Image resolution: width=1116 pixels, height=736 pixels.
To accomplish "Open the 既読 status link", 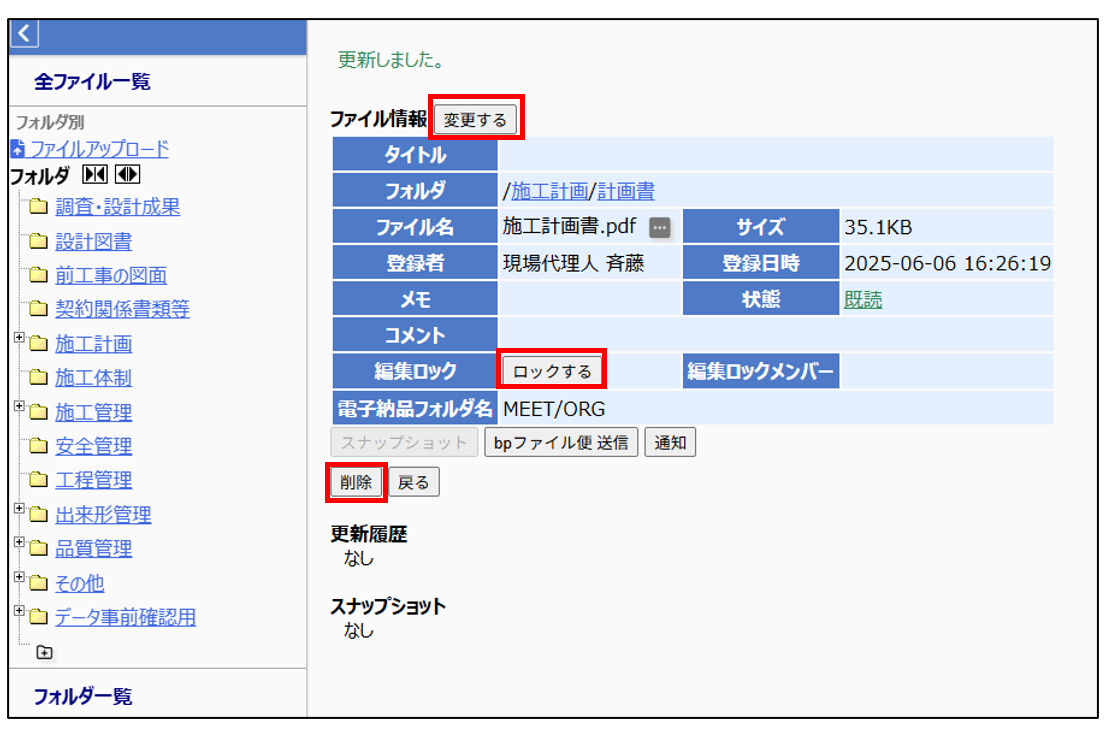I will click(x=863, y=300).
